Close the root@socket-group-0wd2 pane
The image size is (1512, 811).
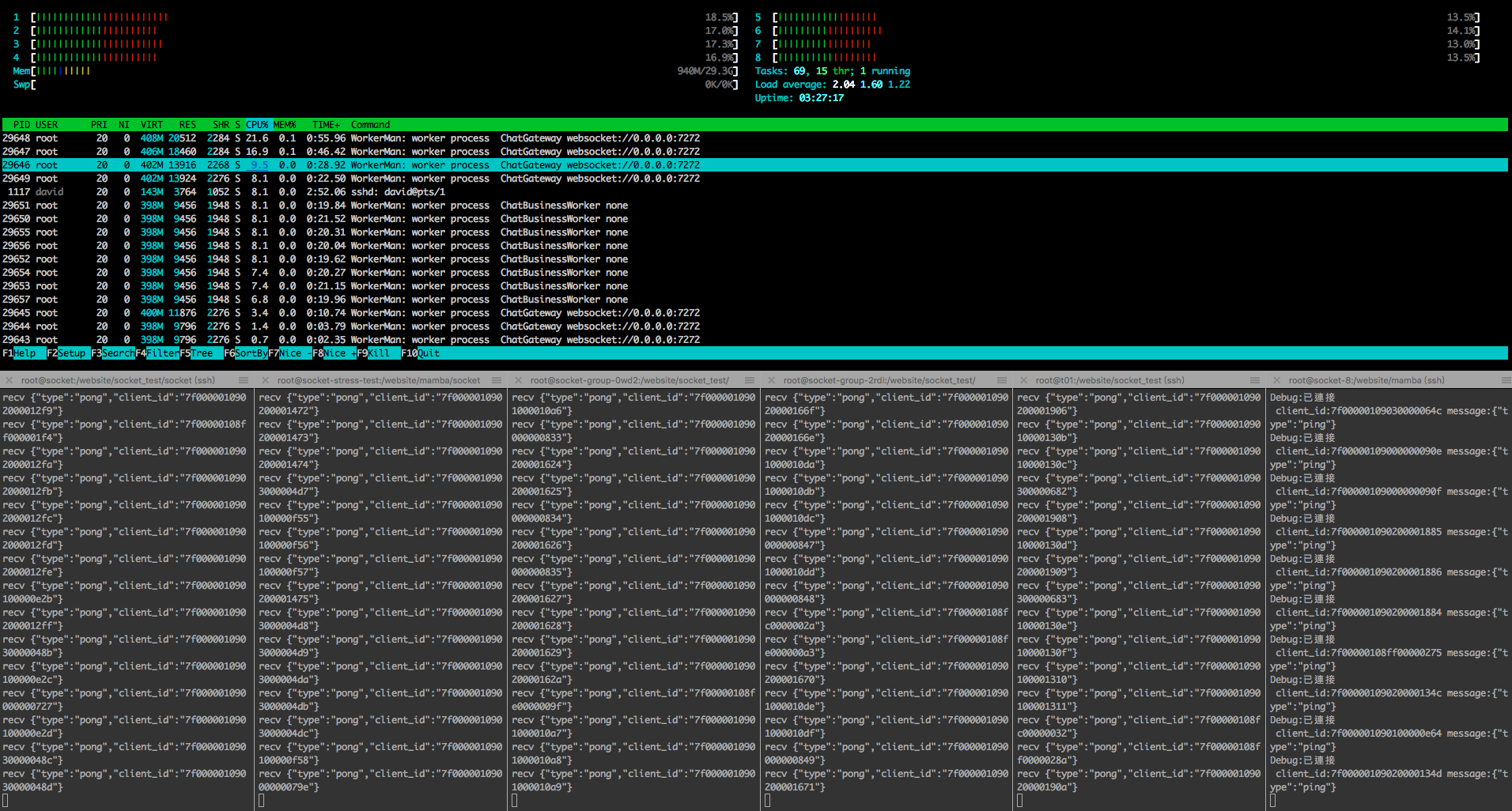pos(518,380)
